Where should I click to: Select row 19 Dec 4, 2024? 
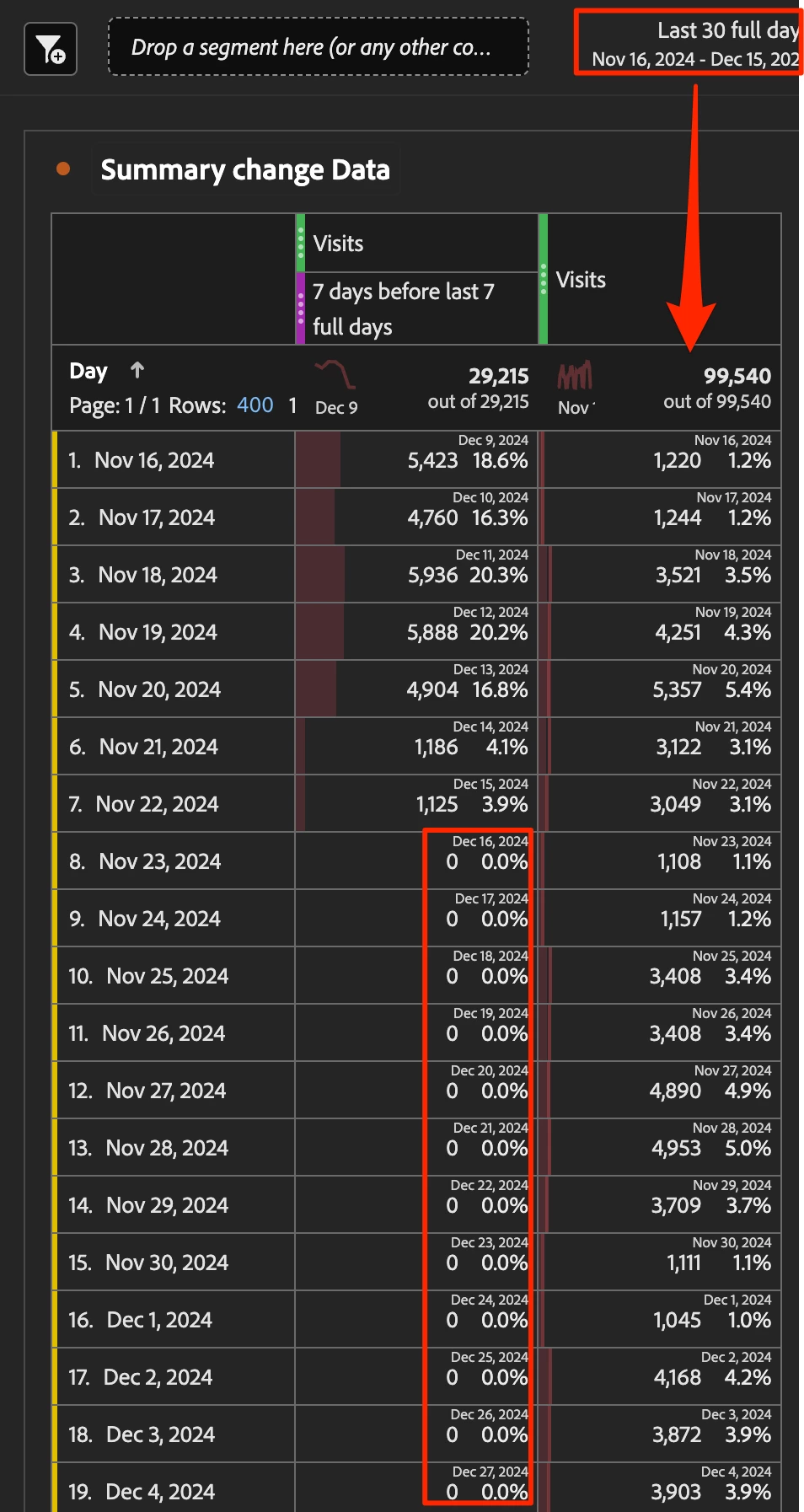tap(174, 1489)
